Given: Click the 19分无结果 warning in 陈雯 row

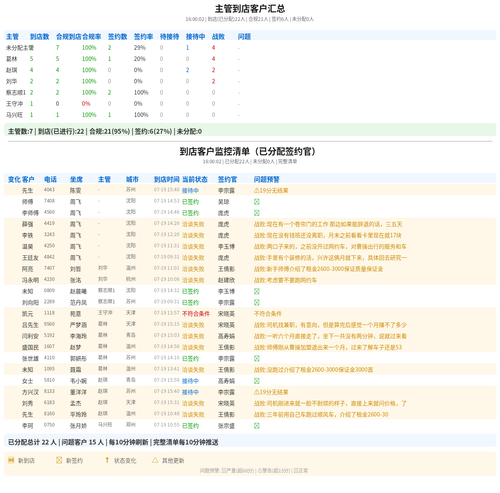Looking at the screenshot, I should point(271,190).
